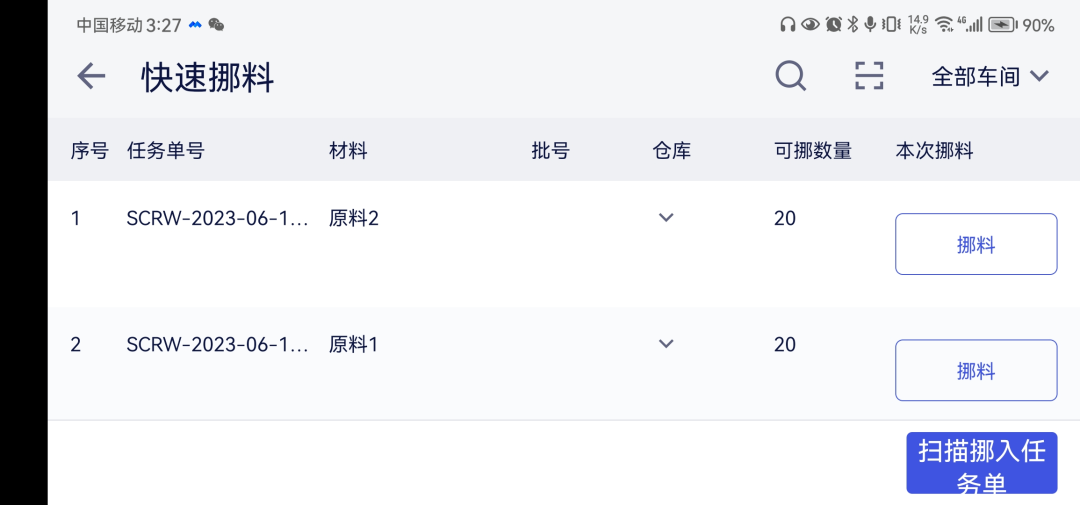This screenshot has width=1080, height=505.
Task: Expand warehouse dropdown for 原料1 row
Action: tap(667, 344)
